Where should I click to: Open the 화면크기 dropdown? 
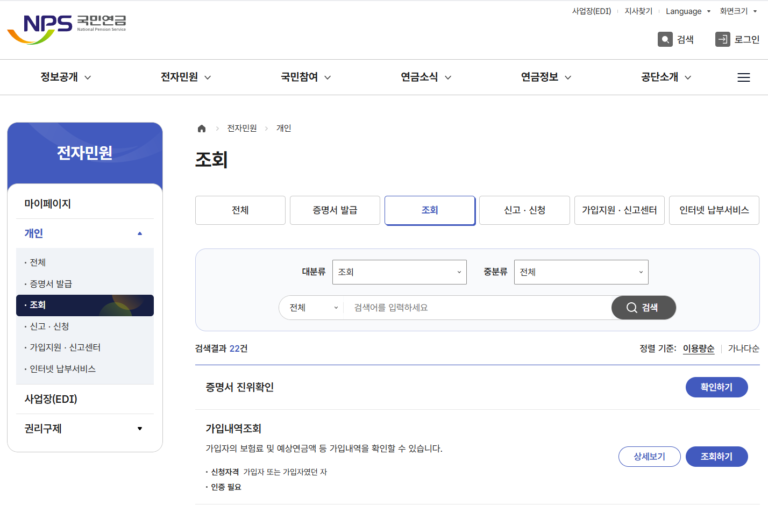click(x=738, y=11)
